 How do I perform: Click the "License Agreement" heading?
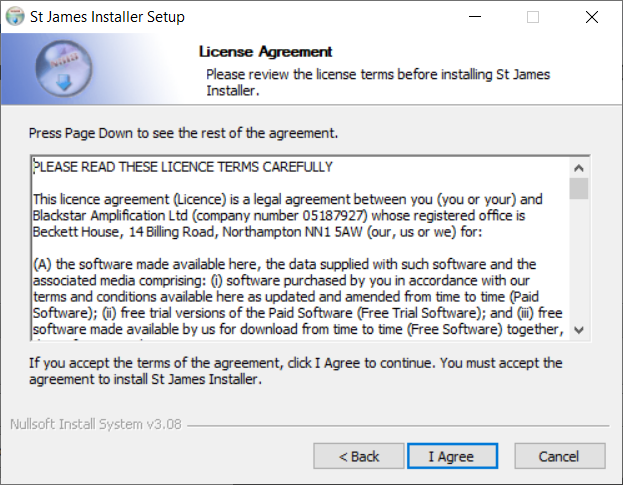(x=266, y=52)
